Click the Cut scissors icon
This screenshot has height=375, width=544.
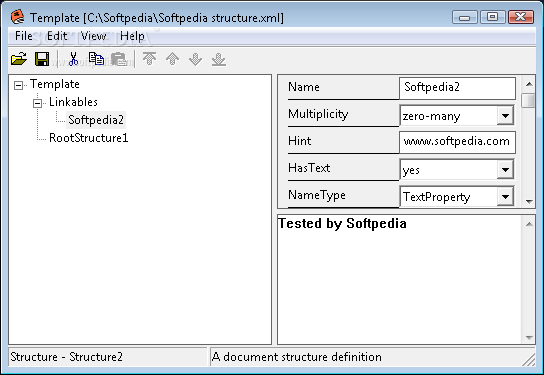coord(73,59)
